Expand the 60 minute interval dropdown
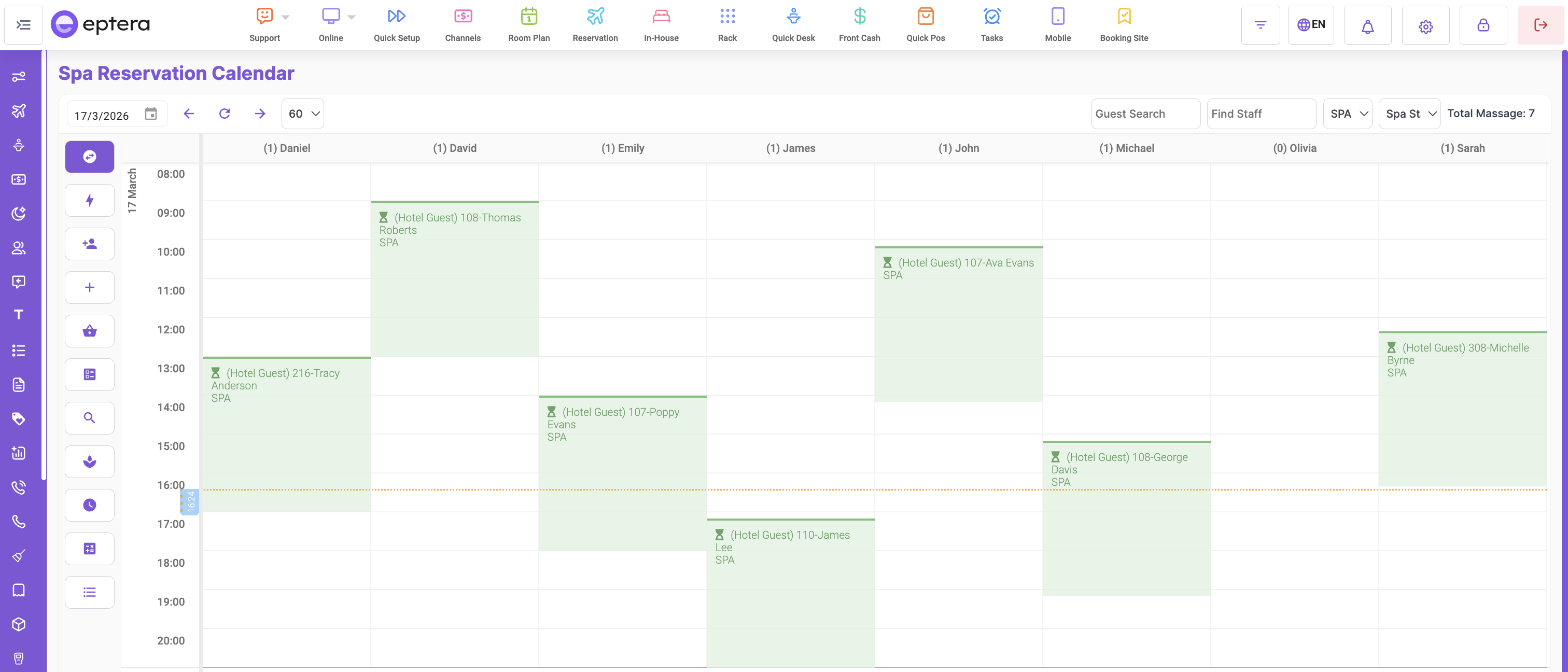The height and width of the screenshot is (672, 1568). (x=302, y=114)
